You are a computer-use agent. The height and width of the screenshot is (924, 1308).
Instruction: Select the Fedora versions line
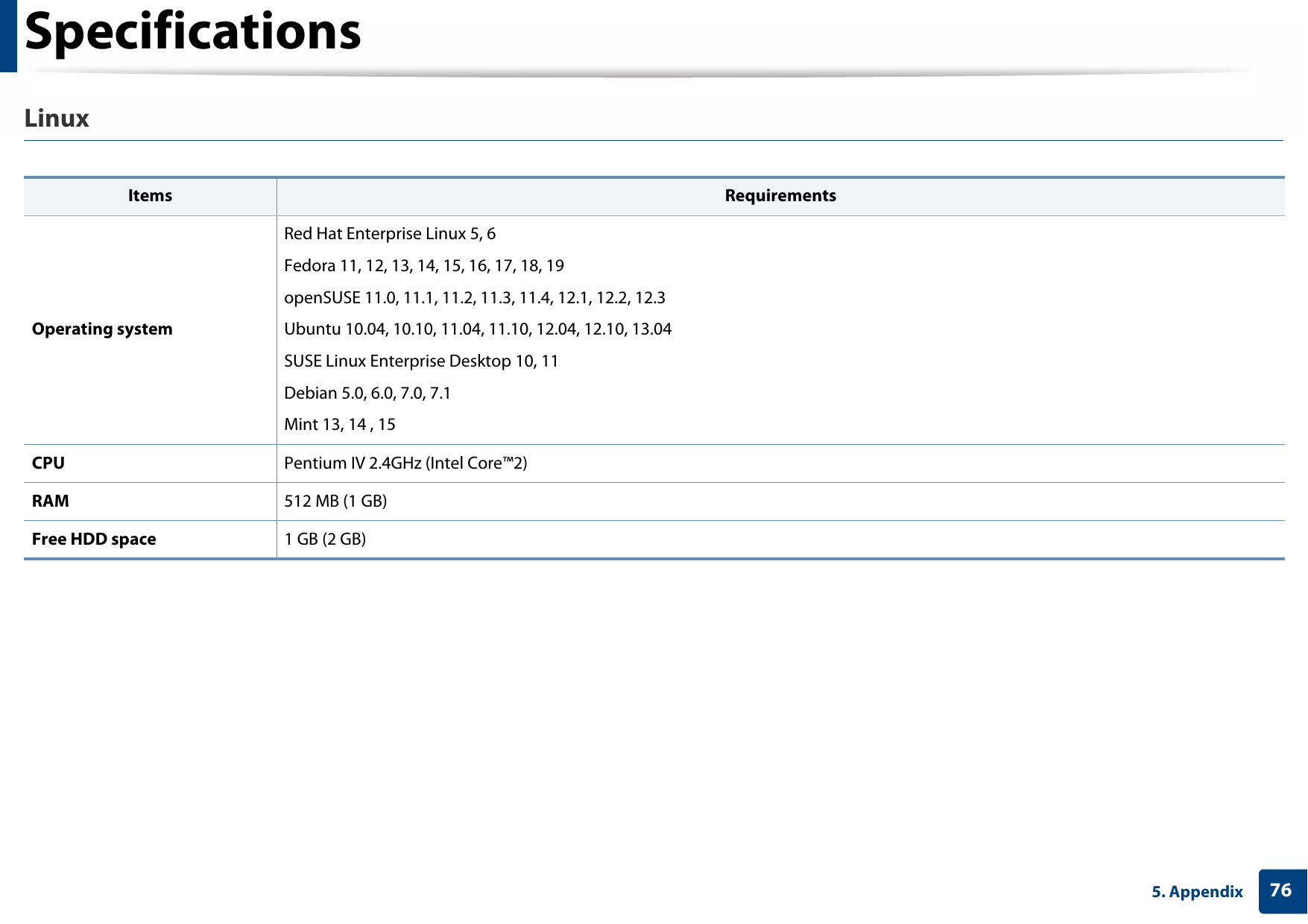click(424, 266)
